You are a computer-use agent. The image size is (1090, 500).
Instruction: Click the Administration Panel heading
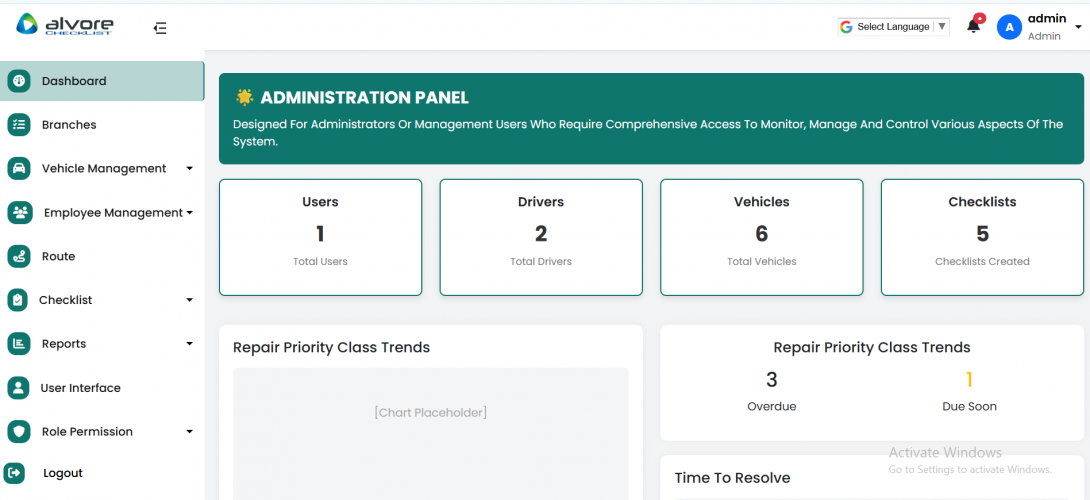(364, 97)
